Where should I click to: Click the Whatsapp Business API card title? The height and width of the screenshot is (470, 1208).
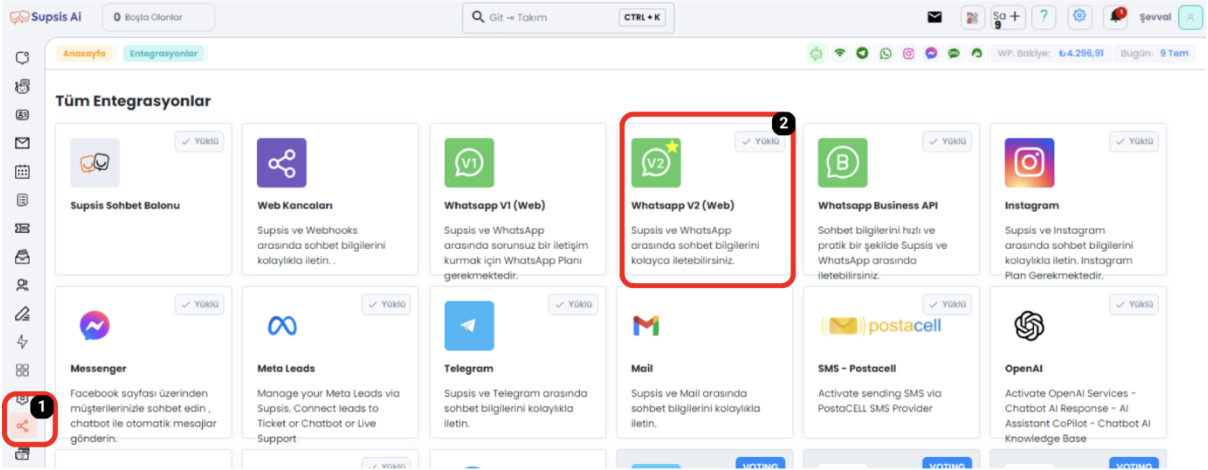point(878,205)
